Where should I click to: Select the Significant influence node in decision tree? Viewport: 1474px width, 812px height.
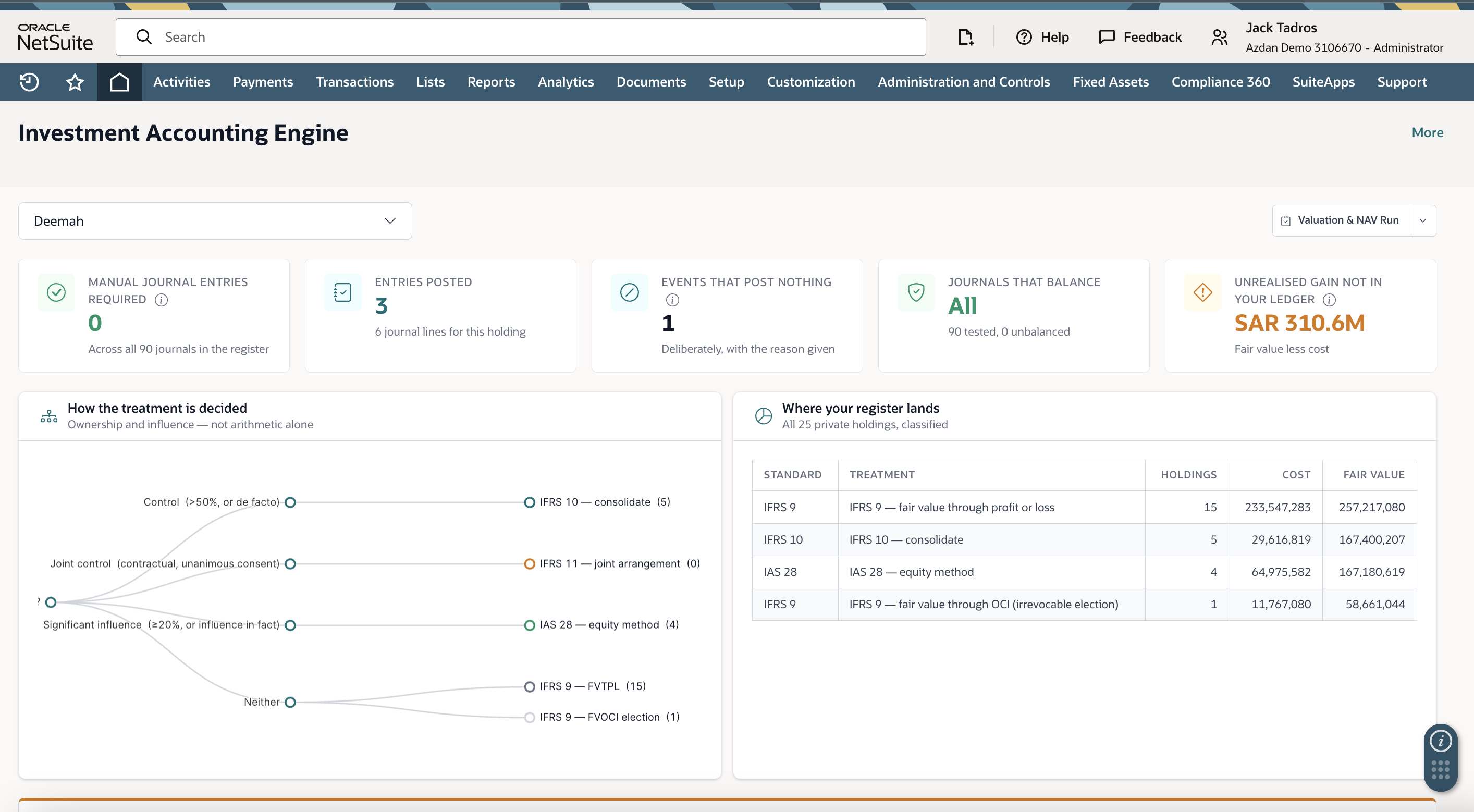point(290,625)
